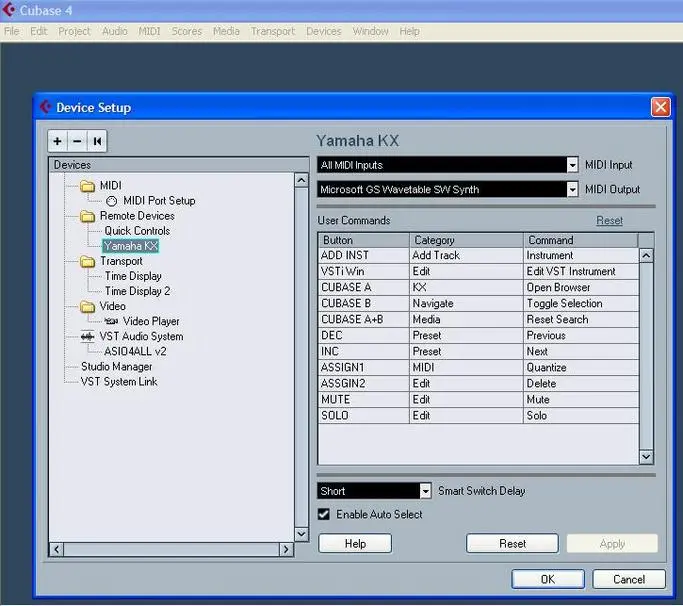Click device tree scroll left arrow
The height and width of the screenshot is (606, 683).
coord(57,549)
